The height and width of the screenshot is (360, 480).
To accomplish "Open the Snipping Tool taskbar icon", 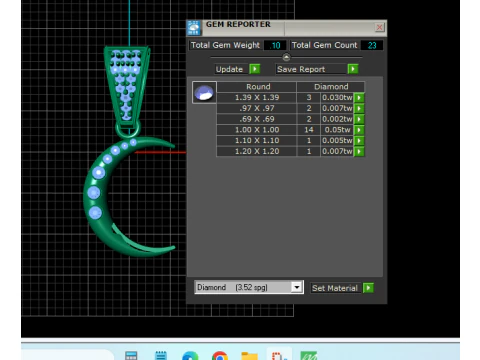I will [x=279, y=355].
